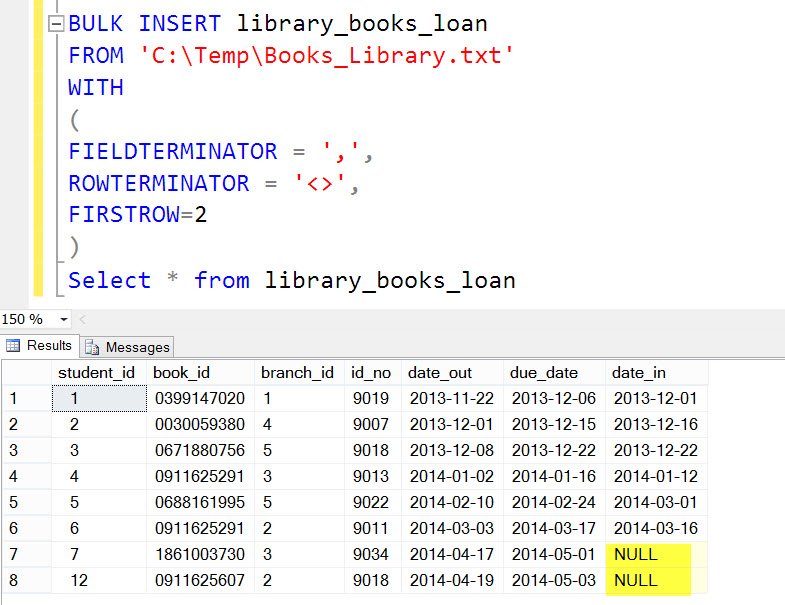The image size is (785, 605).
Task: Click the Results grid icon
Action: [x=13, y=346]
